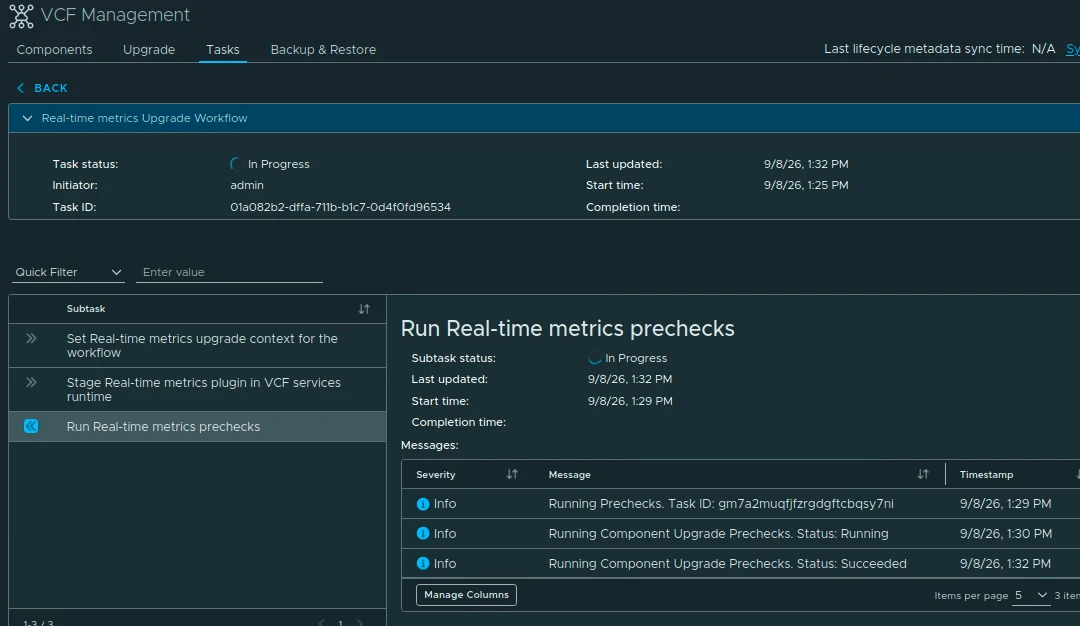The image size is (1080, 626).
Task: Click the Task status In Progress spinner
Action: [236, 164]
